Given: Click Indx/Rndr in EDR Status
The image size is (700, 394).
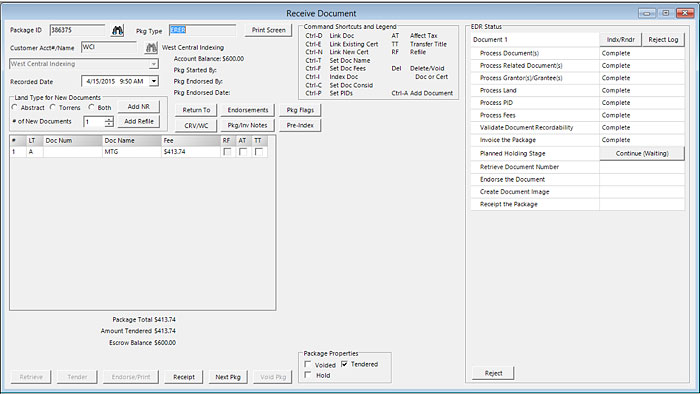Looking at the screenshot, I should (x=621, y=39).
